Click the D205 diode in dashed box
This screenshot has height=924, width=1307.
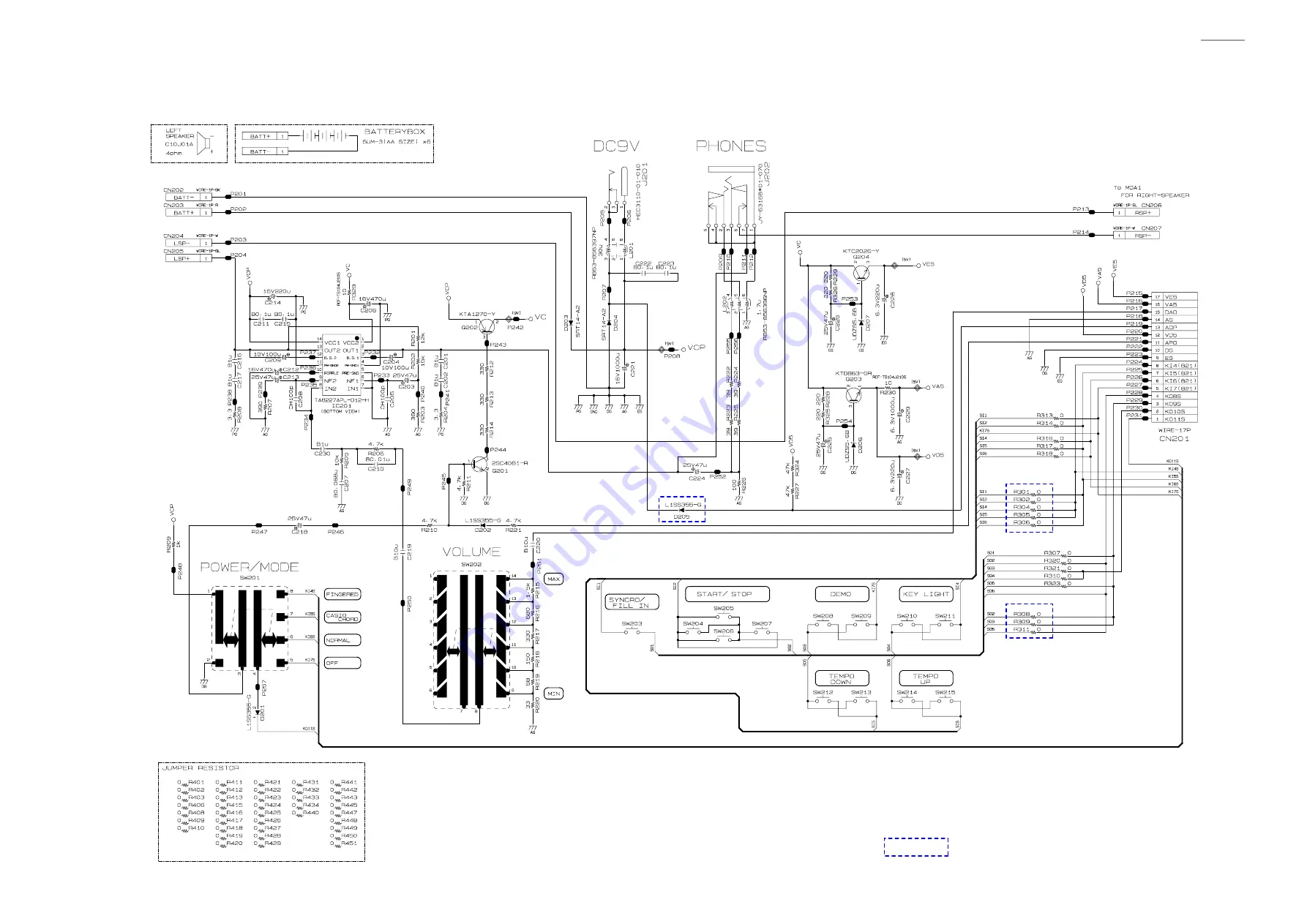click(x=682, y=510)
